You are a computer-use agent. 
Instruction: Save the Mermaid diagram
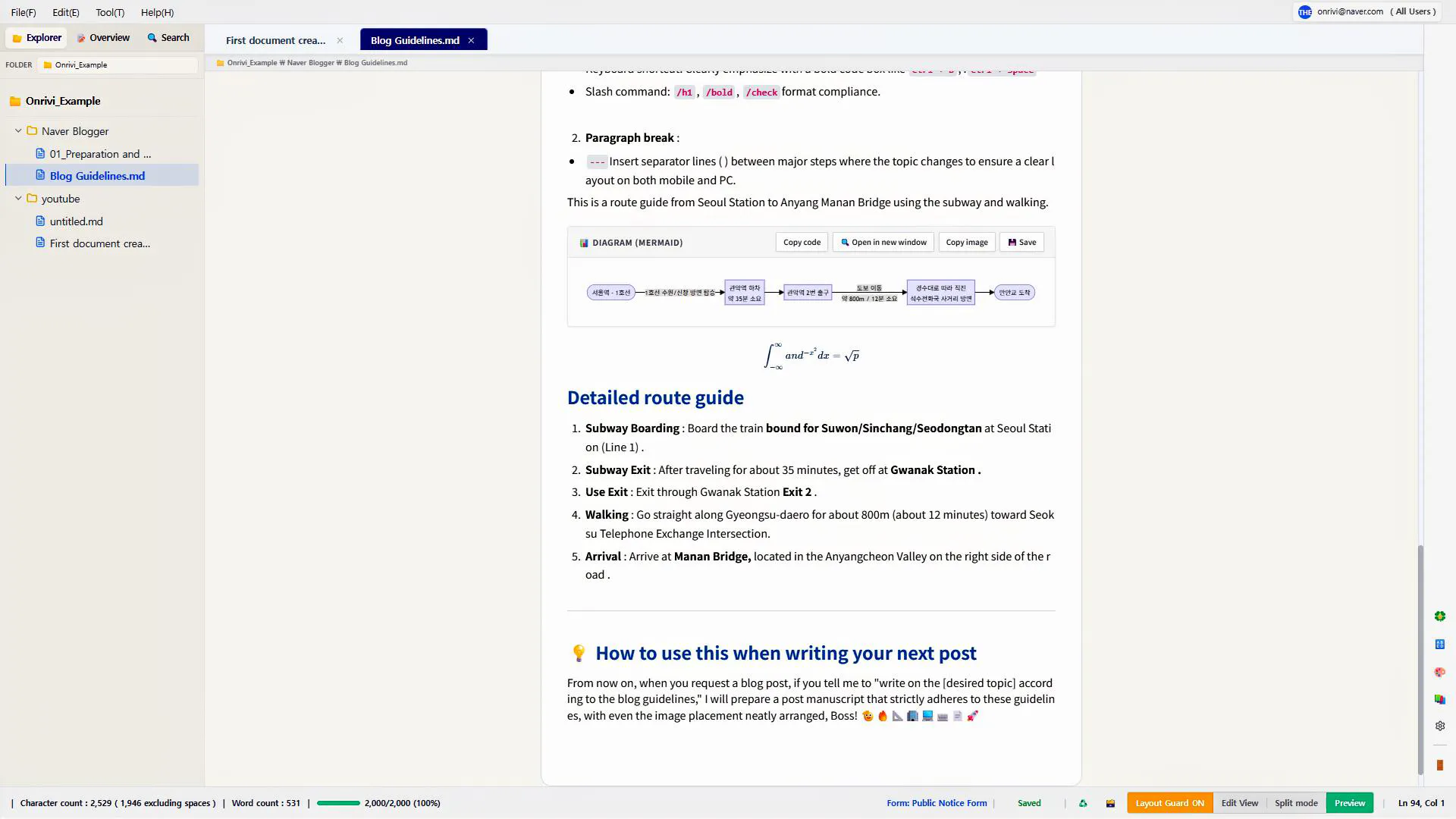[x=1021, y=243]
